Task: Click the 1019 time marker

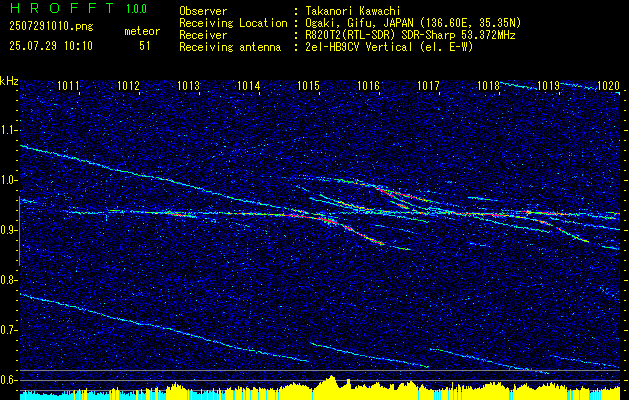Action: 548,85
